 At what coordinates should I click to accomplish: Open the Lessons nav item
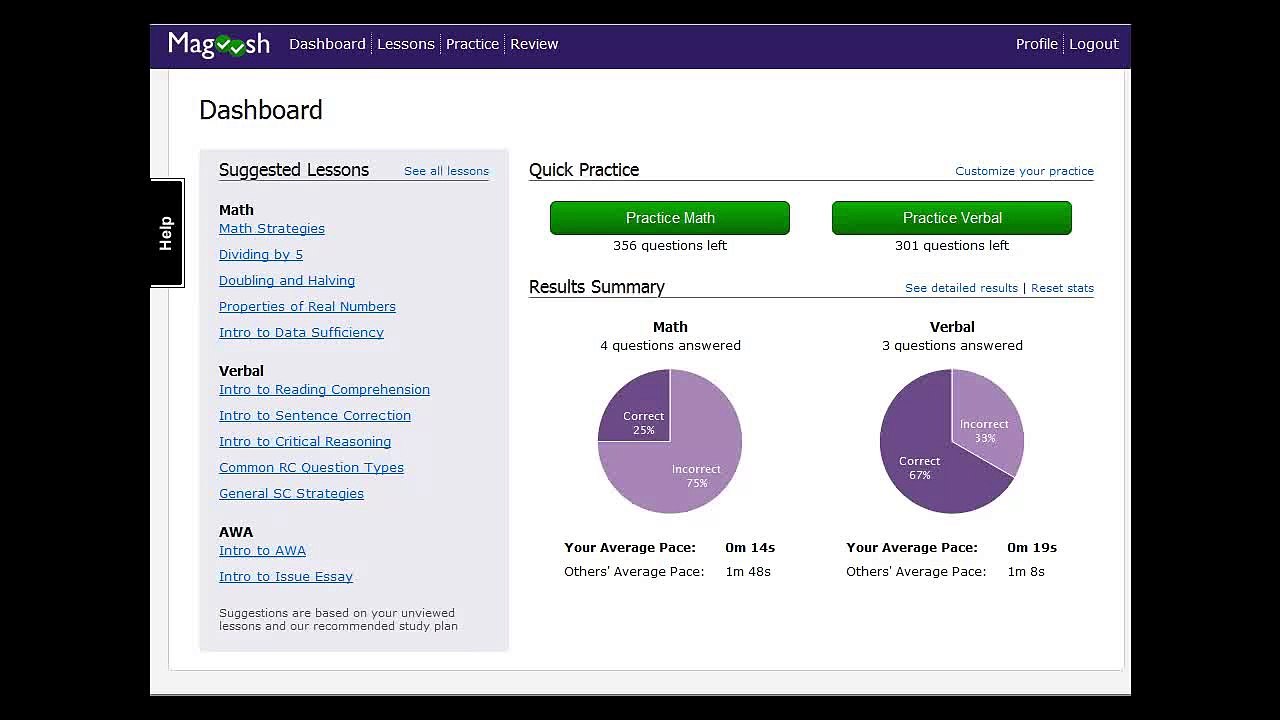pos(405,44)
